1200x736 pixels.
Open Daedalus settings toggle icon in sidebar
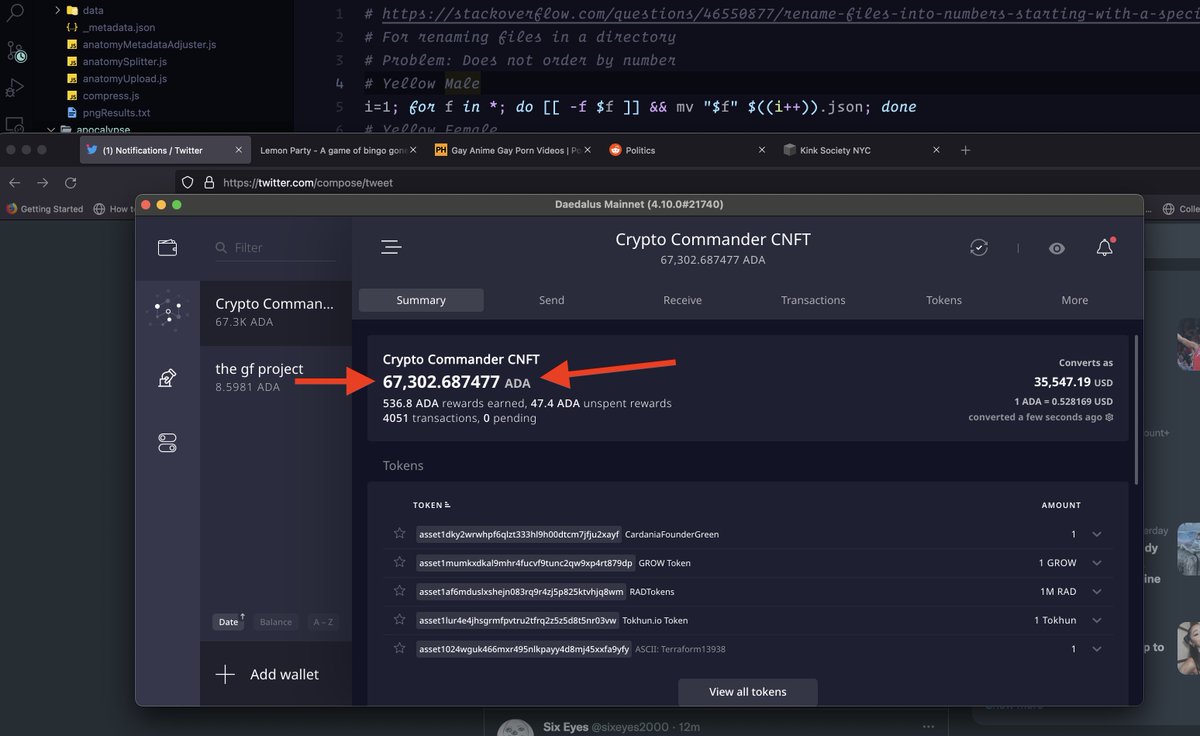point(168,443)
